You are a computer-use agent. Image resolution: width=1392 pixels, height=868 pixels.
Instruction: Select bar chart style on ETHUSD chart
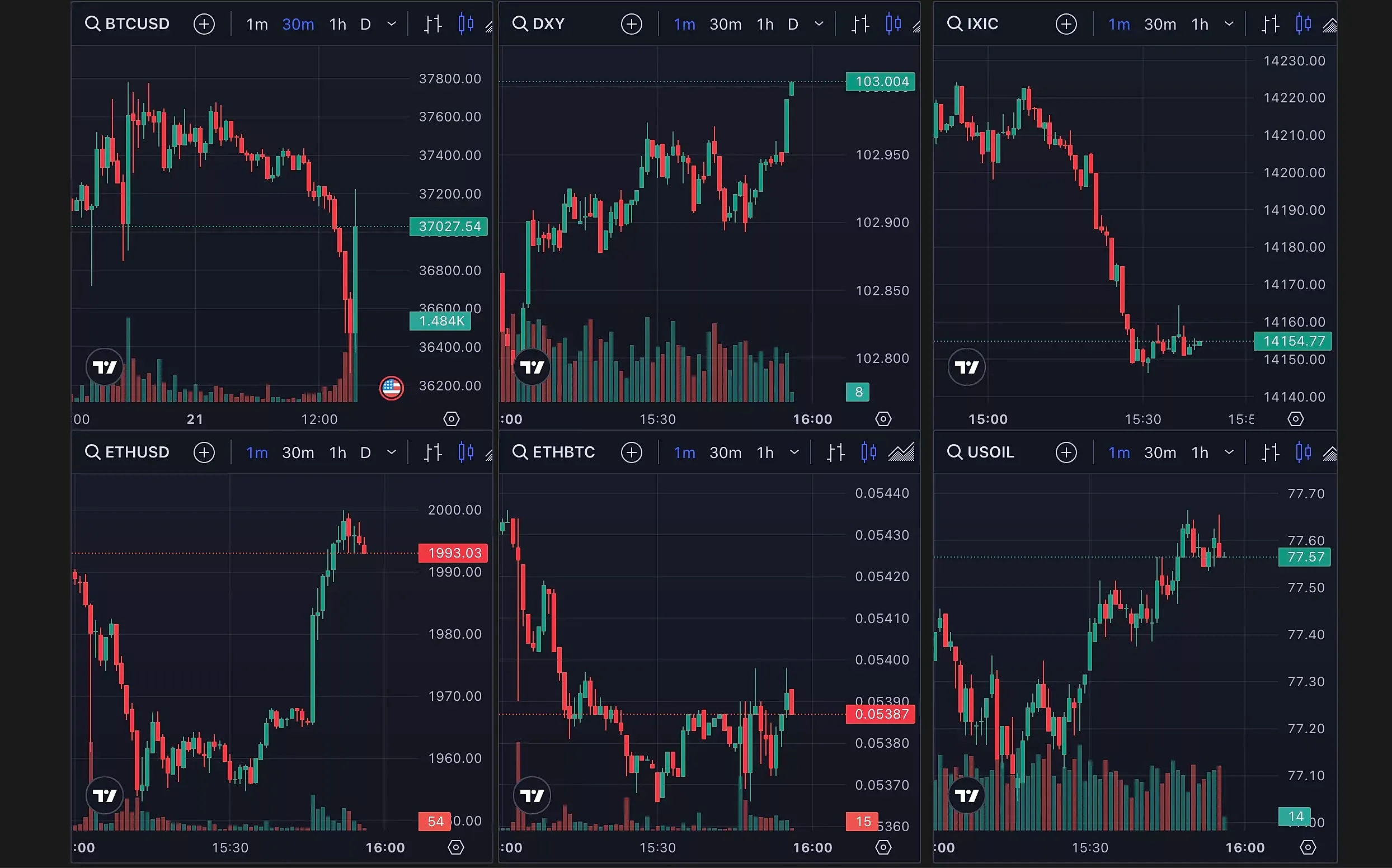432,452
